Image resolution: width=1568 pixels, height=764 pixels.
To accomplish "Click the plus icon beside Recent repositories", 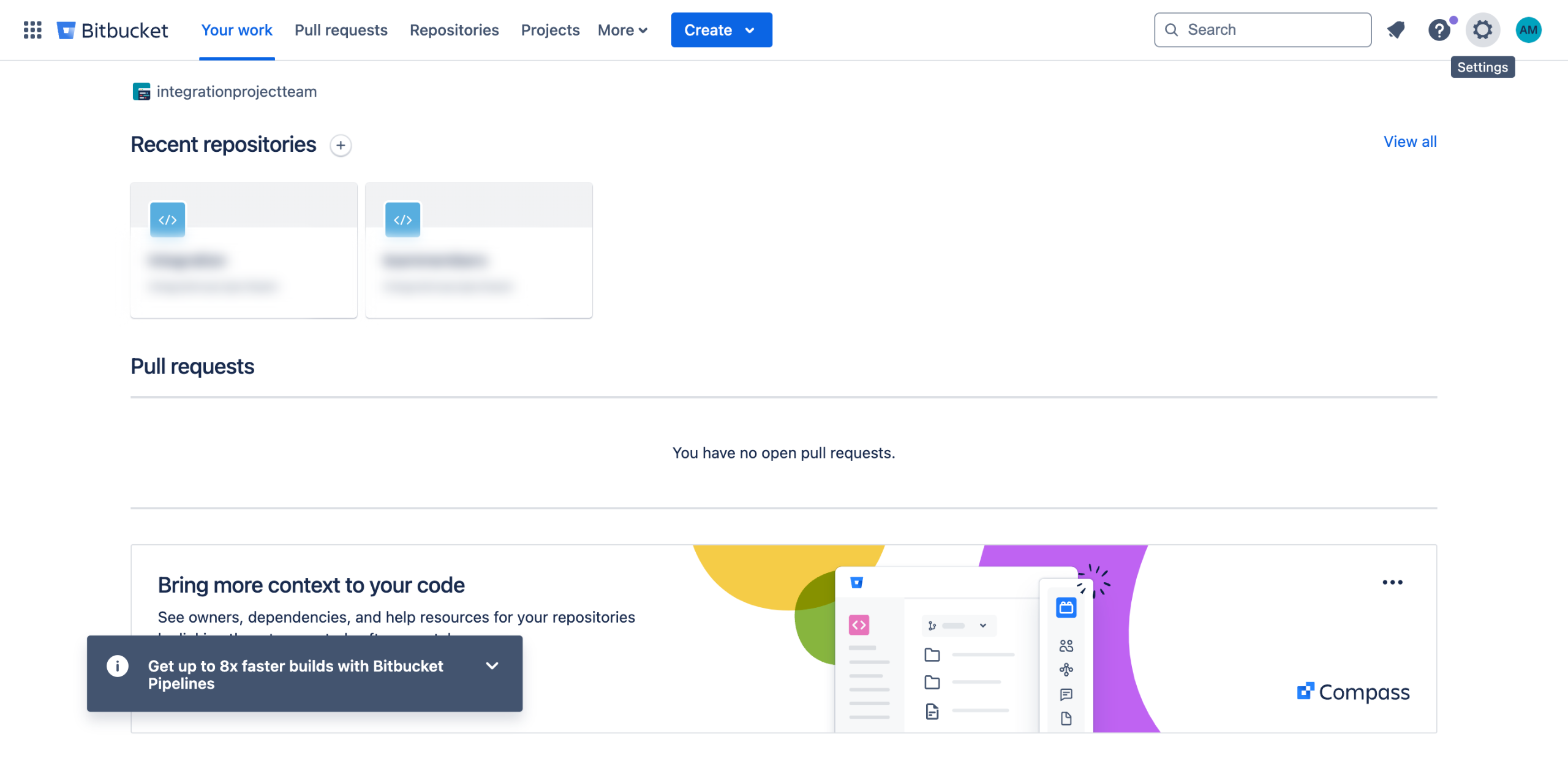I will tap(341, 145).
